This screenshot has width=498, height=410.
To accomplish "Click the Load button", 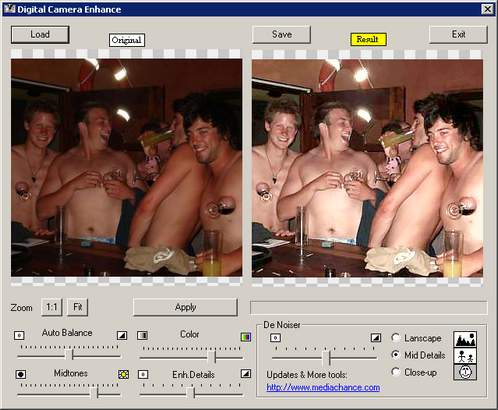I will (40, 35).
